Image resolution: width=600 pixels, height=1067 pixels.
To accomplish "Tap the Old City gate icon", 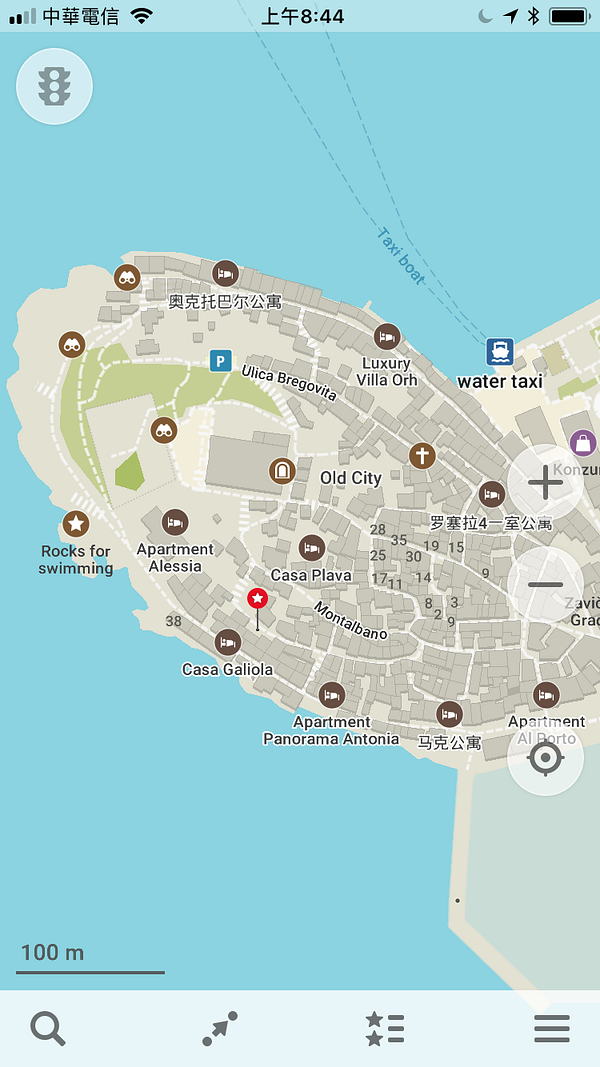I will [282, 470].
